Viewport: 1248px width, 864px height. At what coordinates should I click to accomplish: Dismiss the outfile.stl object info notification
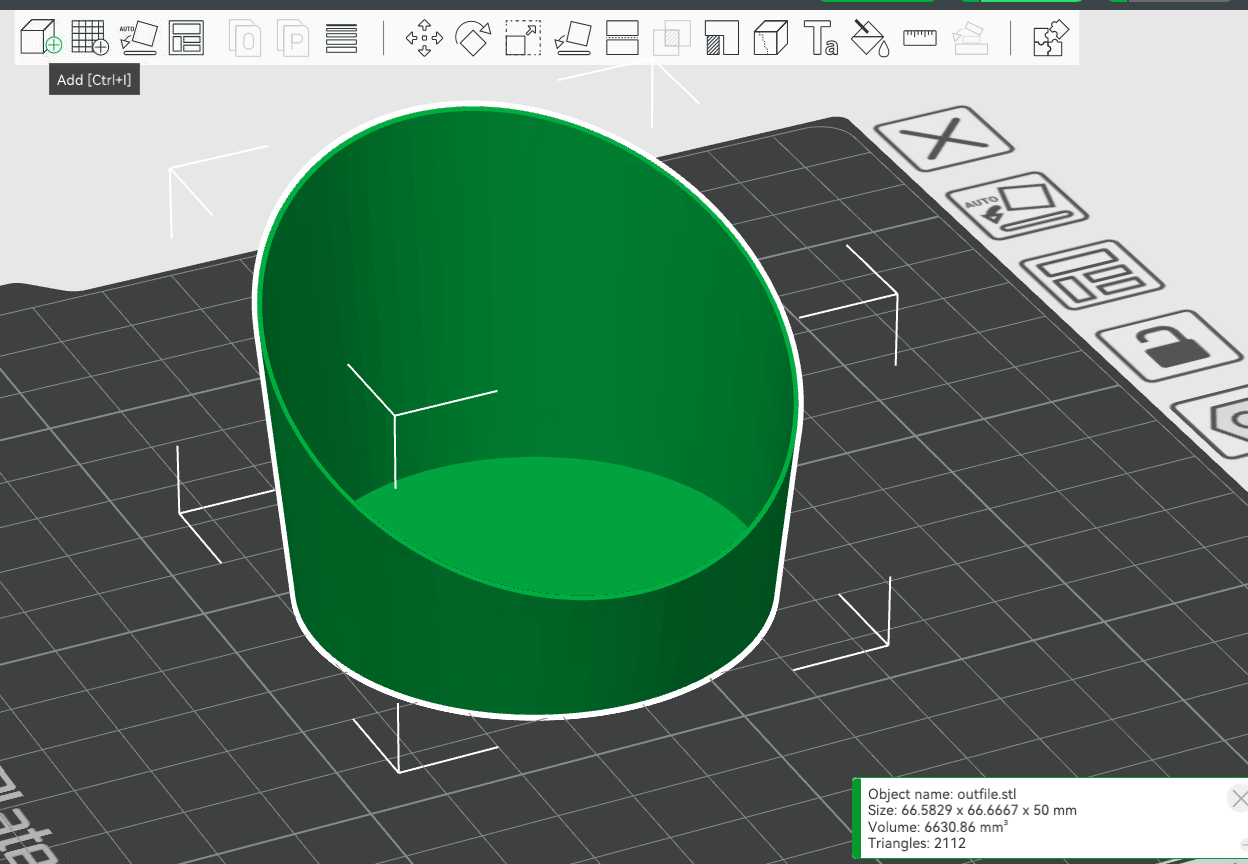pos(1239,798)
